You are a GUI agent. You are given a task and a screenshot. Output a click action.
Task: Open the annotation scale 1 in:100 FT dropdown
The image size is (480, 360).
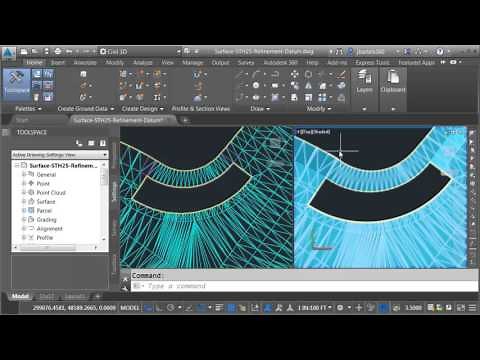(315, 307)
